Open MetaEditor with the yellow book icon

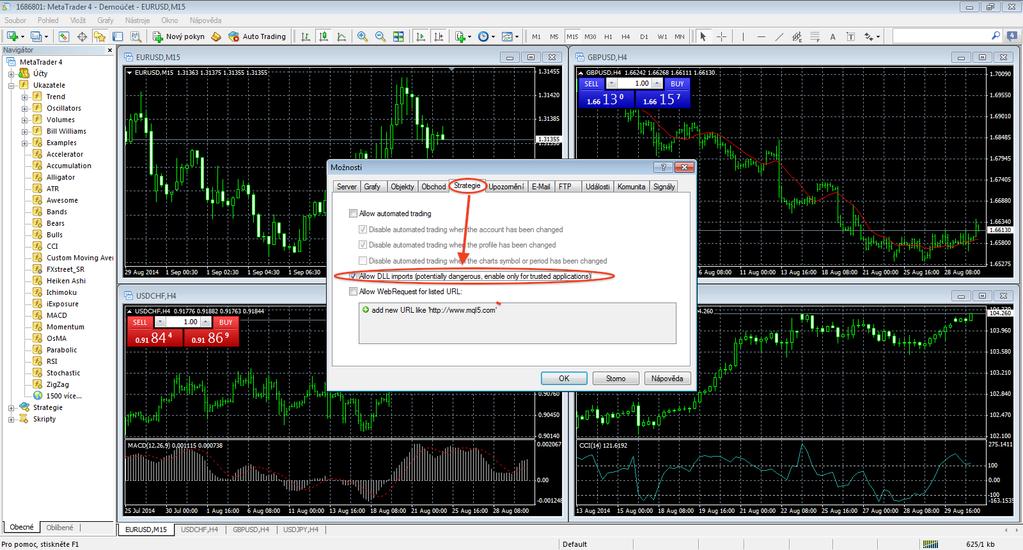point(216,37)
